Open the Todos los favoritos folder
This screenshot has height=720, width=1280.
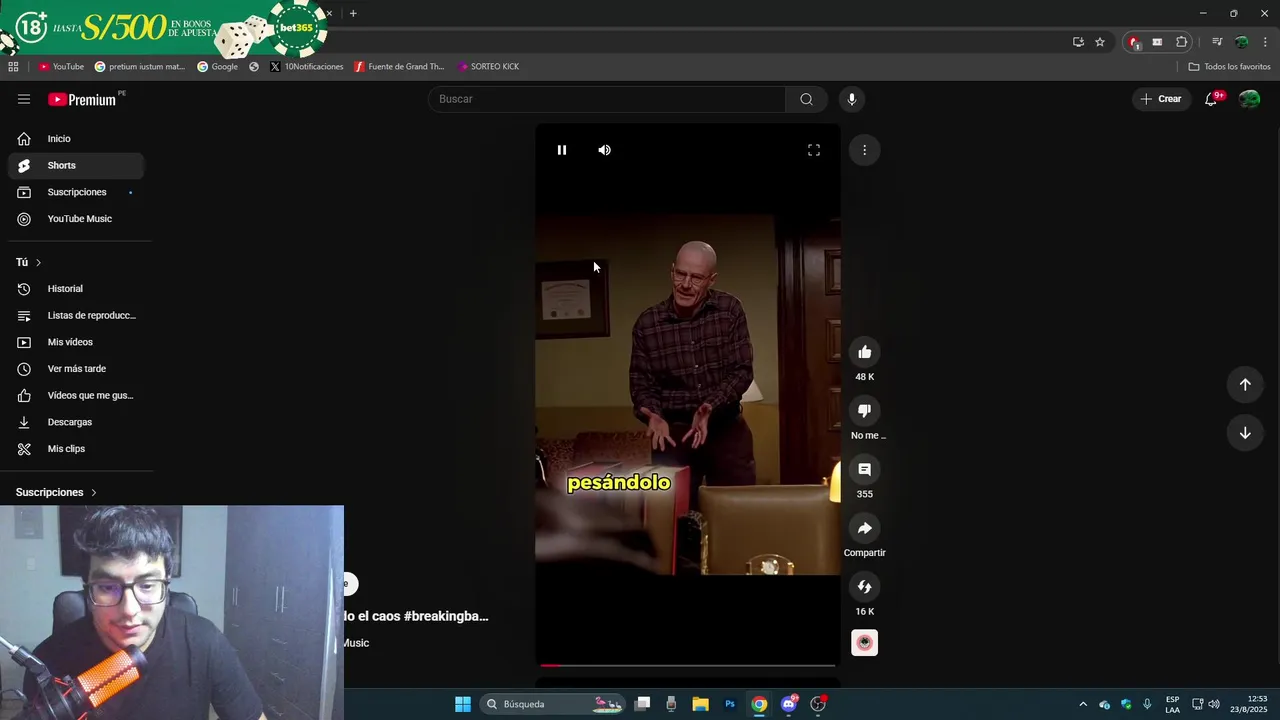pos(1229,67)
